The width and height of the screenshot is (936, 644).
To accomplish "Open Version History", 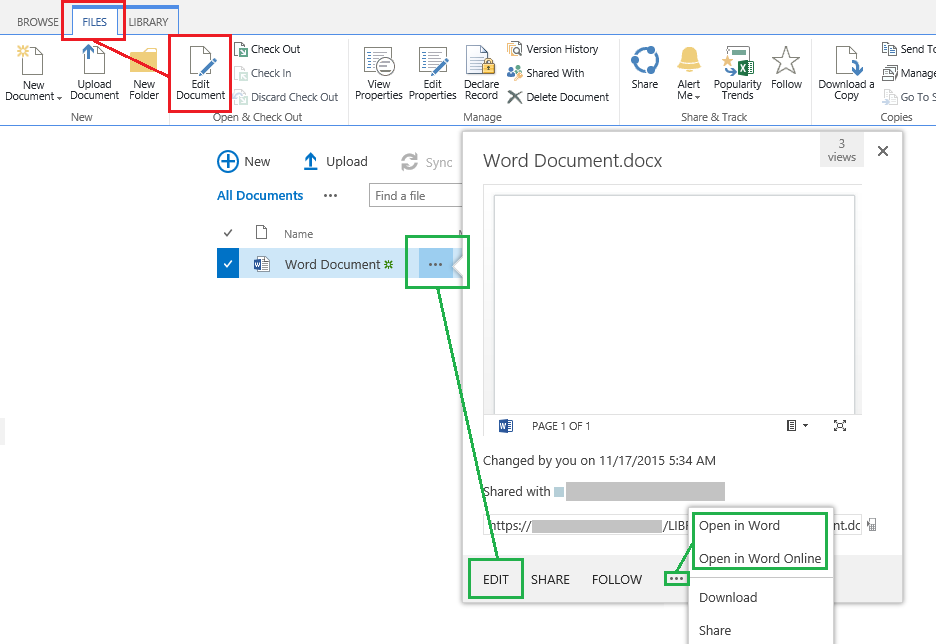I will click(553, 49).
